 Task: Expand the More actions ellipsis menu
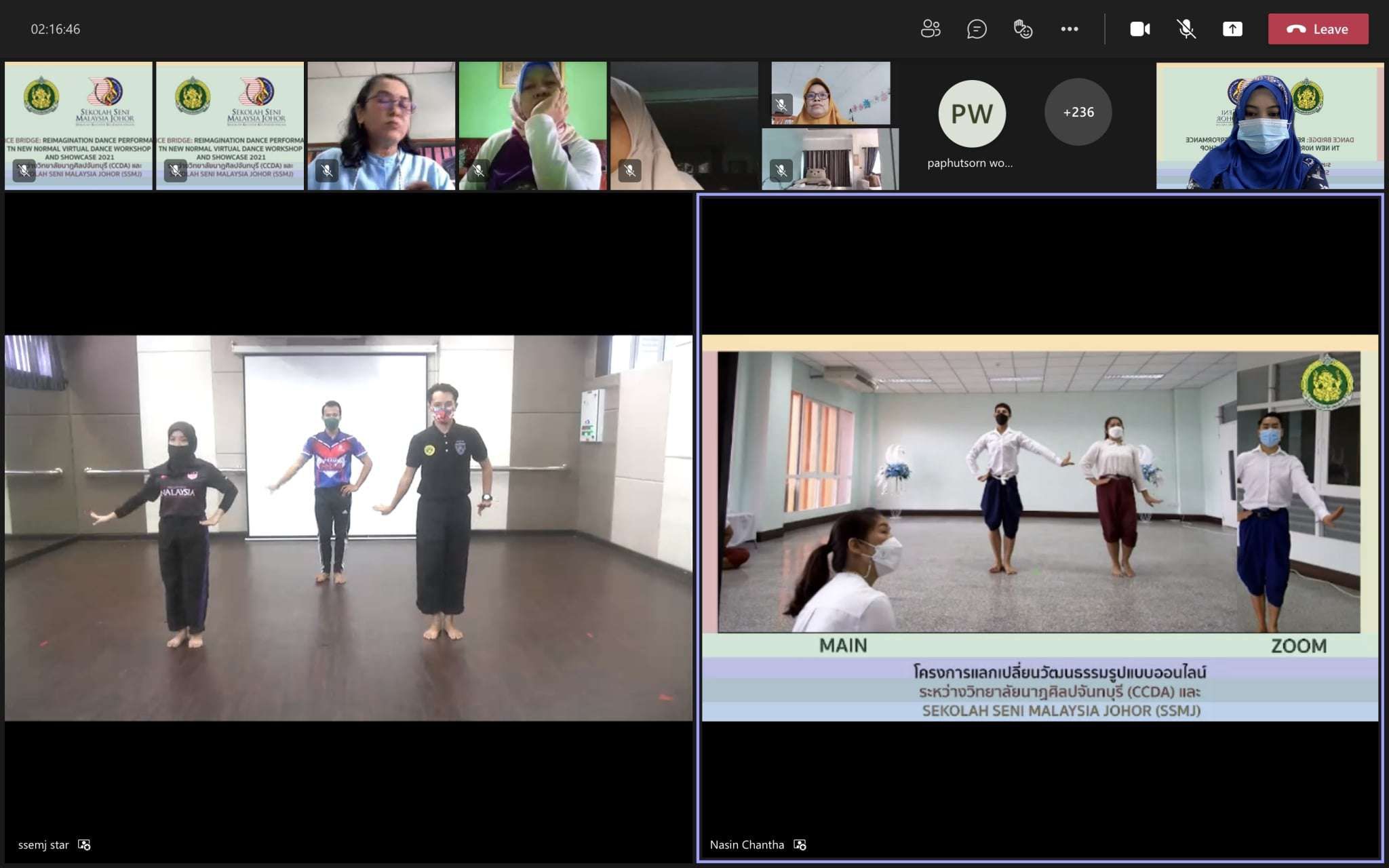[x=1070, y=29]
